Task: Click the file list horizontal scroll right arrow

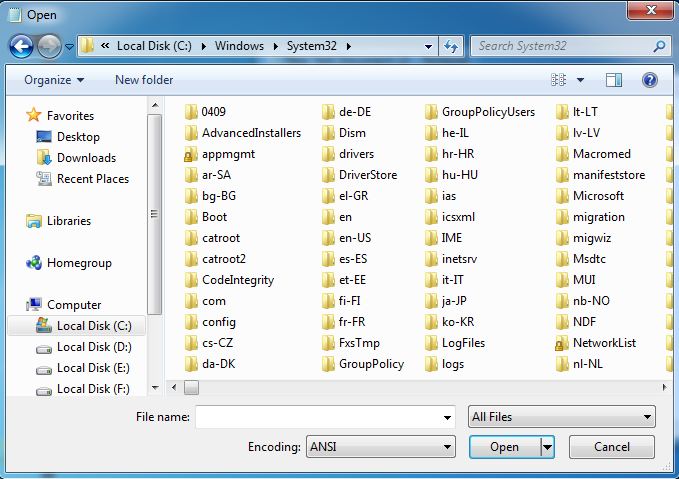Action: click(x=664, y=387)
